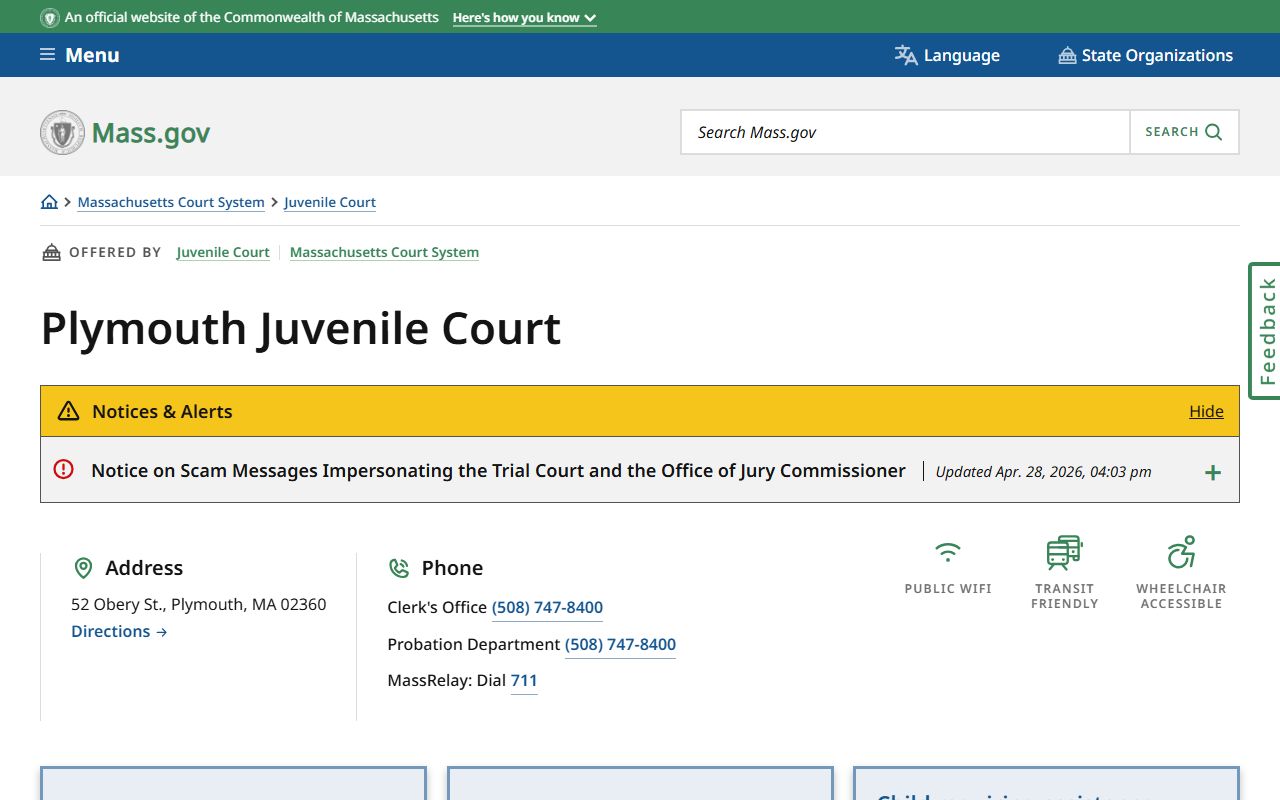1280x800 pixels.
Task: Click the Public WiFi icon
Action: click(x=948, y=552)
